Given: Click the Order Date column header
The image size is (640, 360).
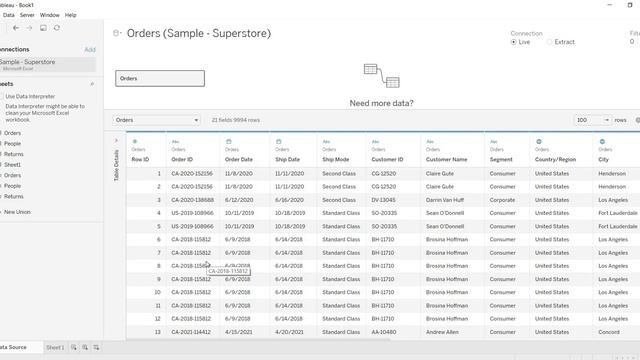Looking at the screenshot, I should pos(238,160).
